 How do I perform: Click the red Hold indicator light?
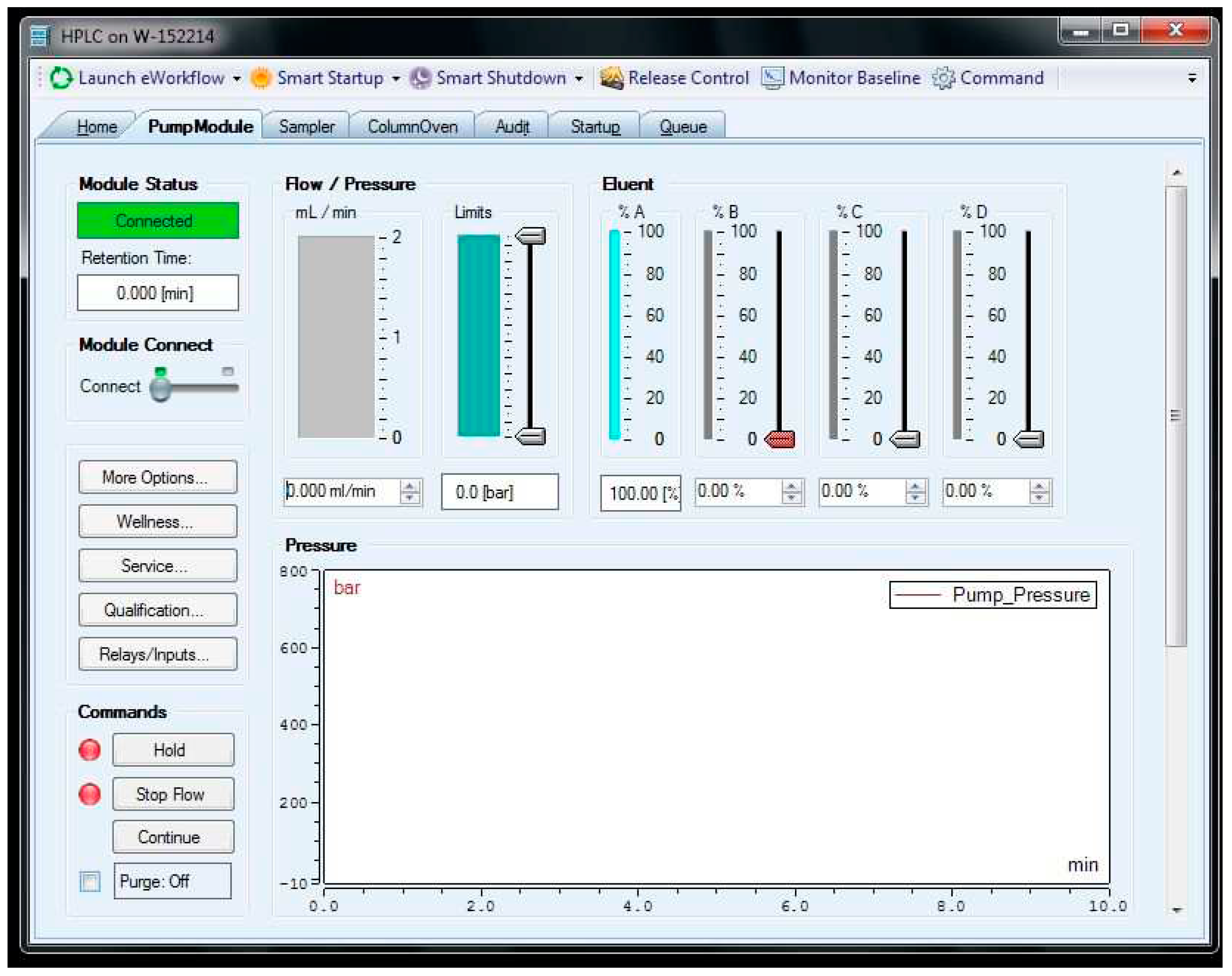(90, 750)
